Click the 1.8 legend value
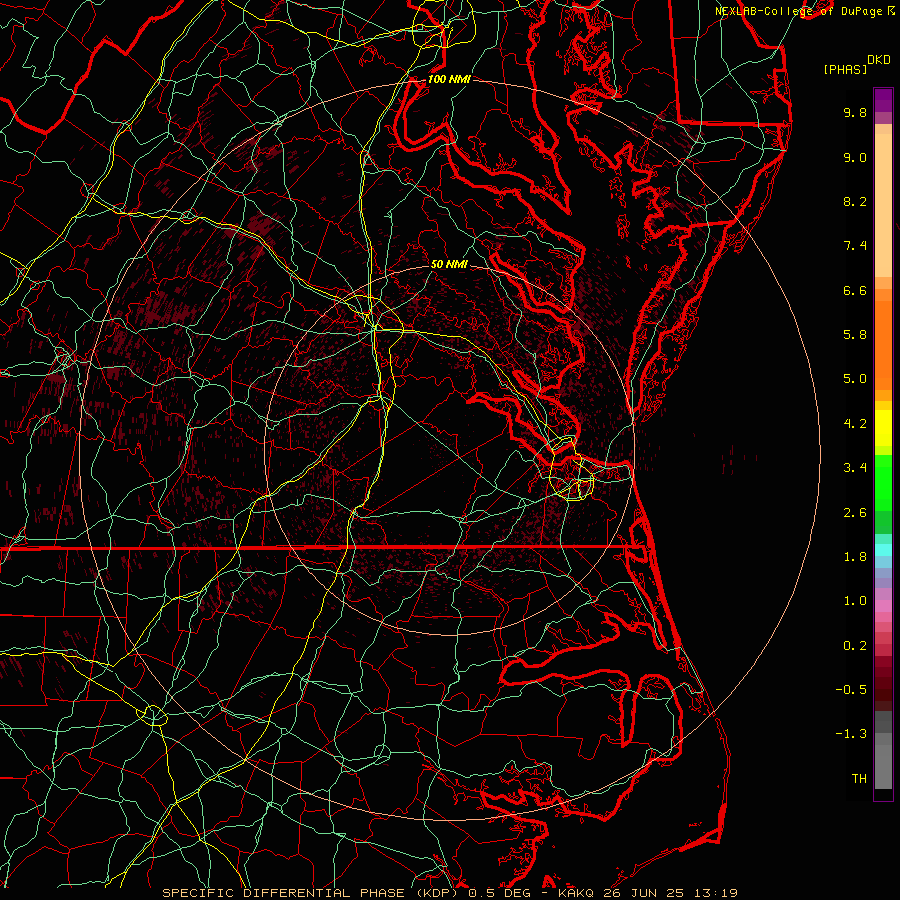Screen dimensions: 900x900 point(855,557)
